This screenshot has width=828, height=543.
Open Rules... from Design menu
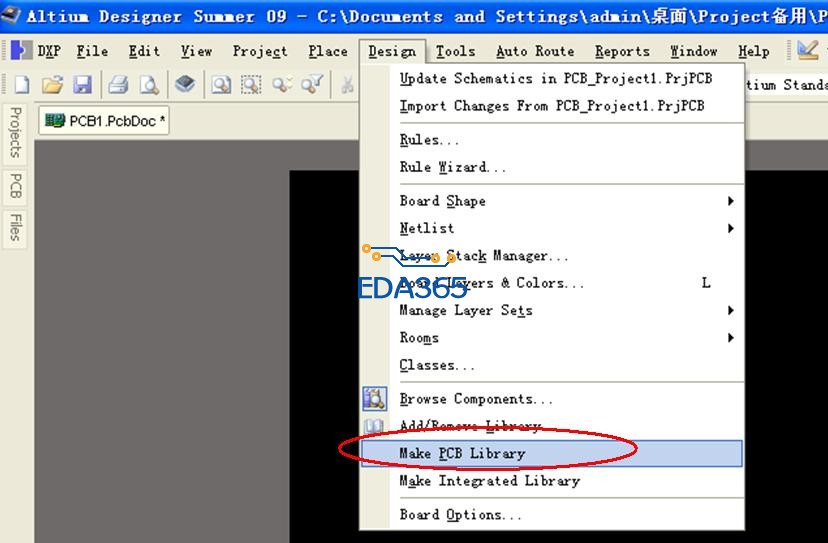pos(552,140)
